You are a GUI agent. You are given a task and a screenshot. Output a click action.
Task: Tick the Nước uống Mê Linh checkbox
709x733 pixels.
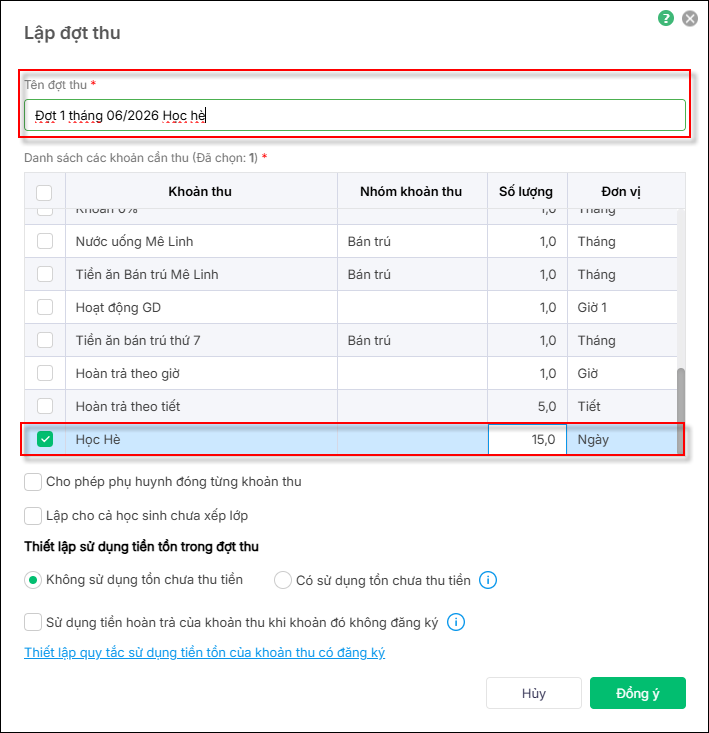[45, 241]
